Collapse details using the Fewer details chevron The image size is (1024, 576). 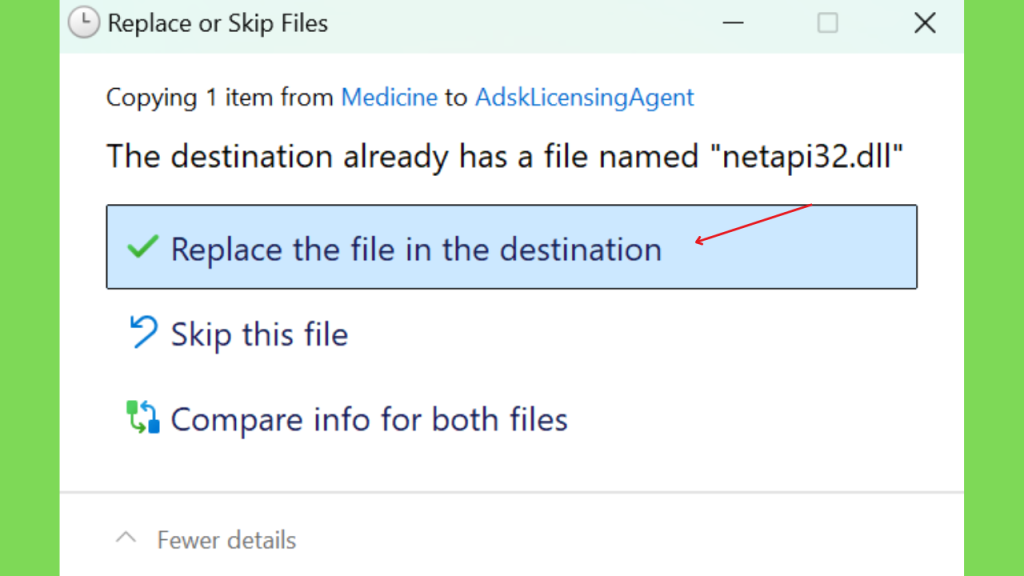tap(125, 539)
